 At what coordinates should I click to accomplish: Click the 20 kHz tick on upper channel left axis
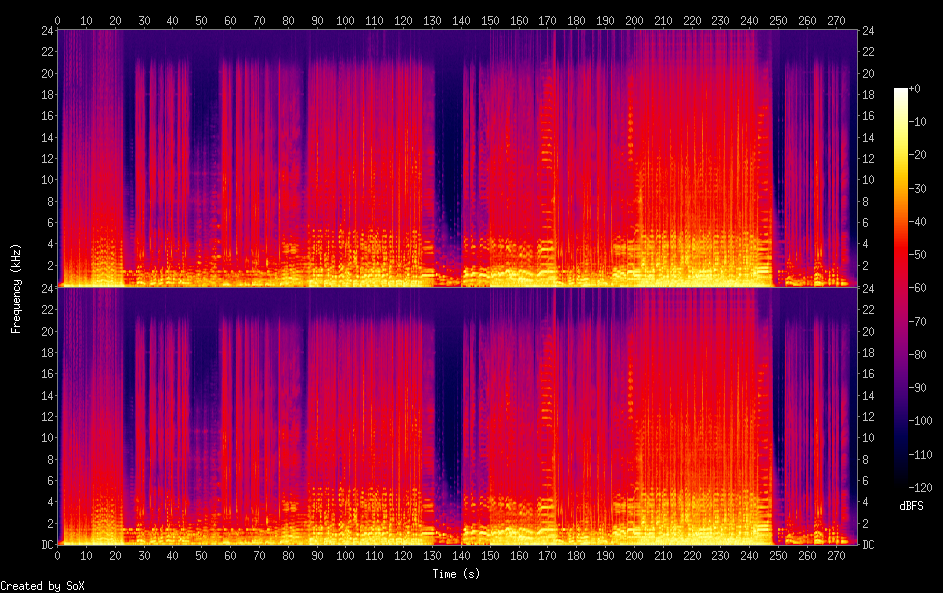[x=48, y=73]
